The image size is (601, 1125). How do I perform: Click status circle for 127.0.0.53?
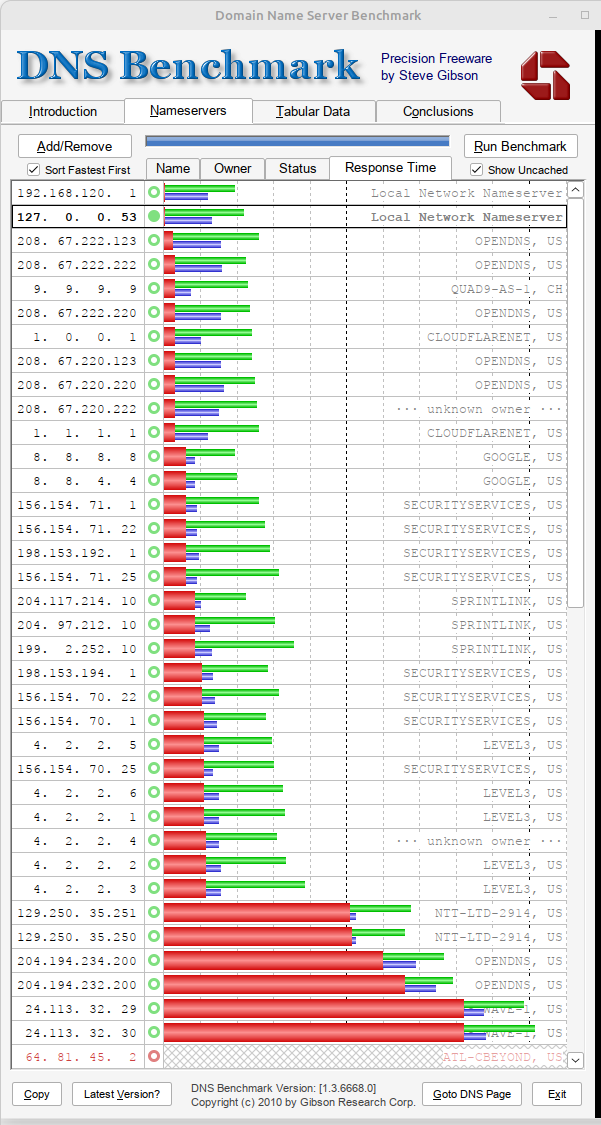point(153,216)
